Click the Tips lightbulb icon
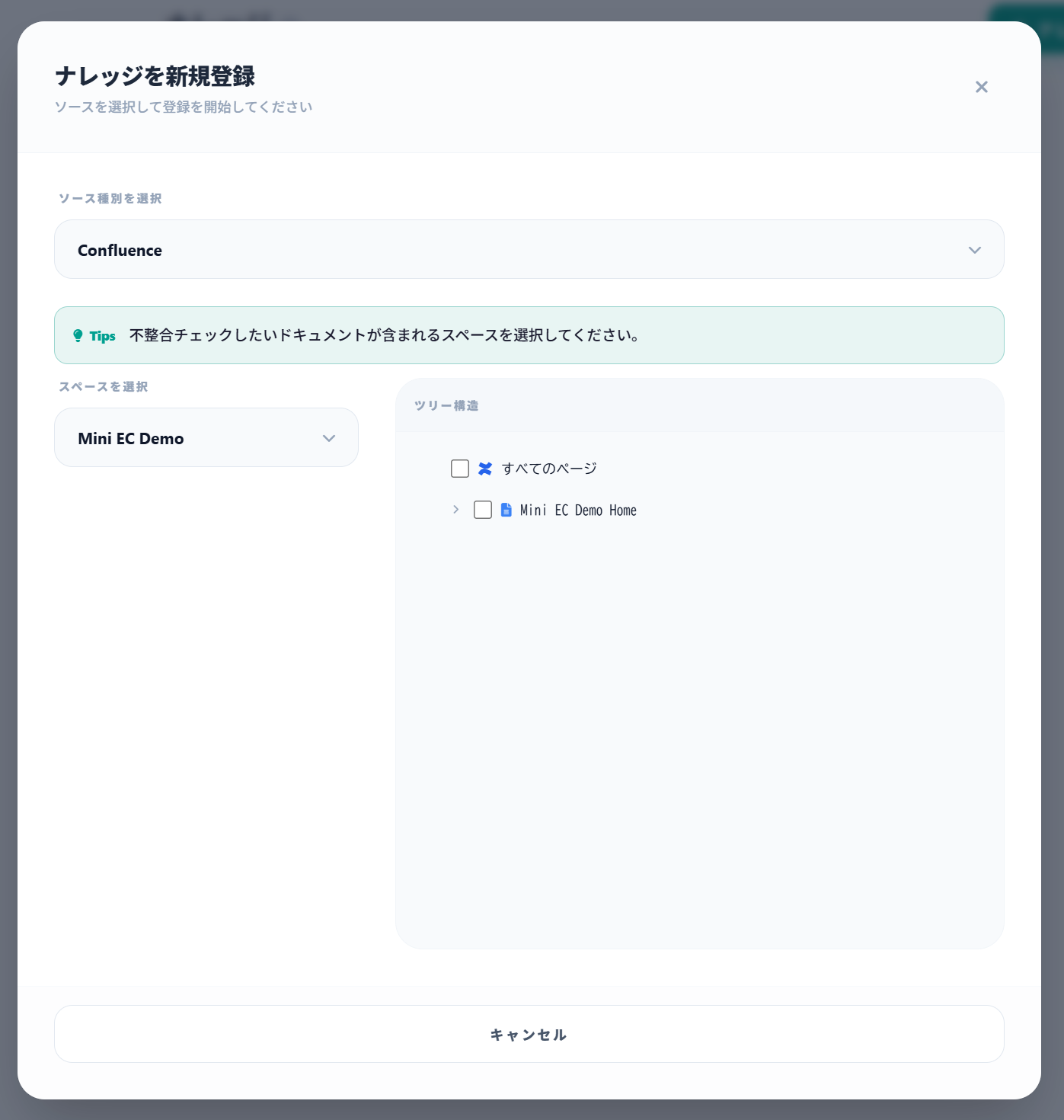1064x1120 pixels. (80, 335)
